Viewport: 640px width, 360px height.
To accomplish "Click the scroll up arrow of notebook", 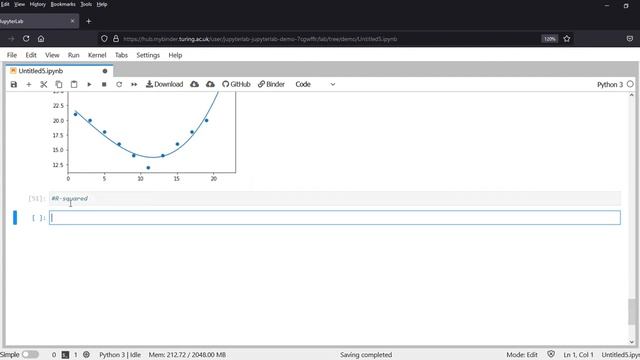I will (631, 95).
